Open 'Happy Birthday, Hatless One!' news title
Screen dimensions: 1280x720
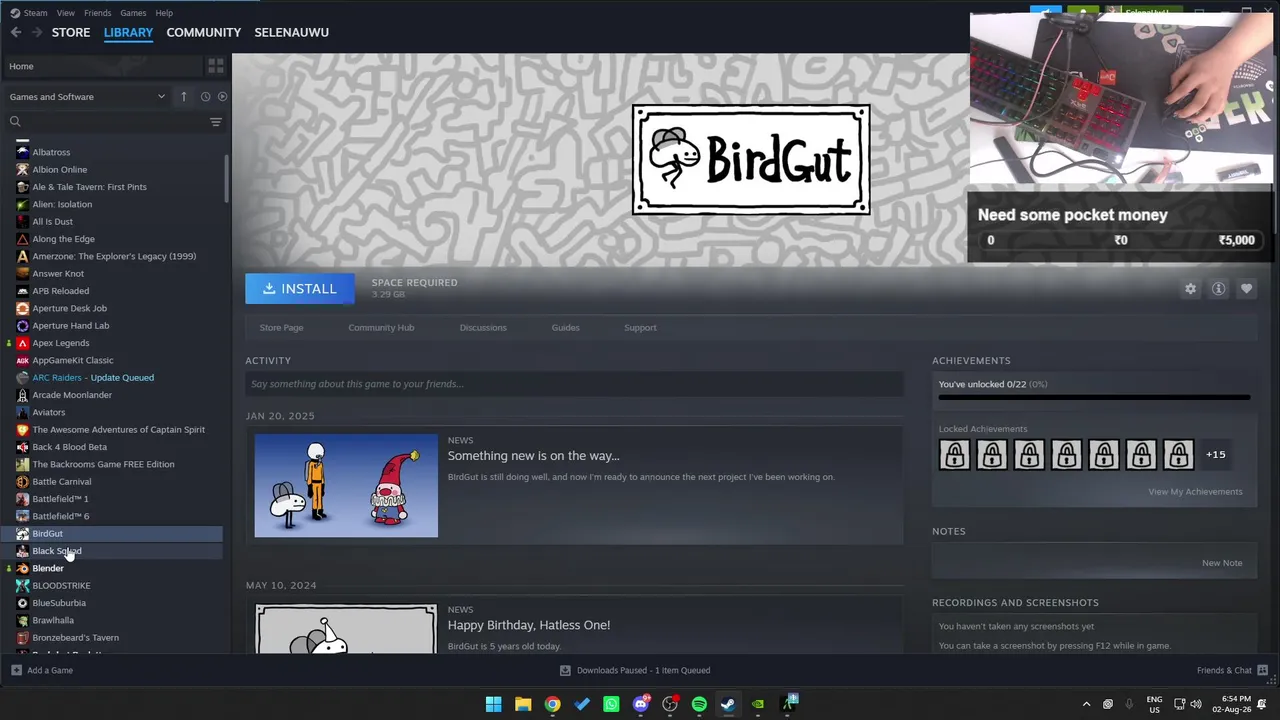[529, 625]
